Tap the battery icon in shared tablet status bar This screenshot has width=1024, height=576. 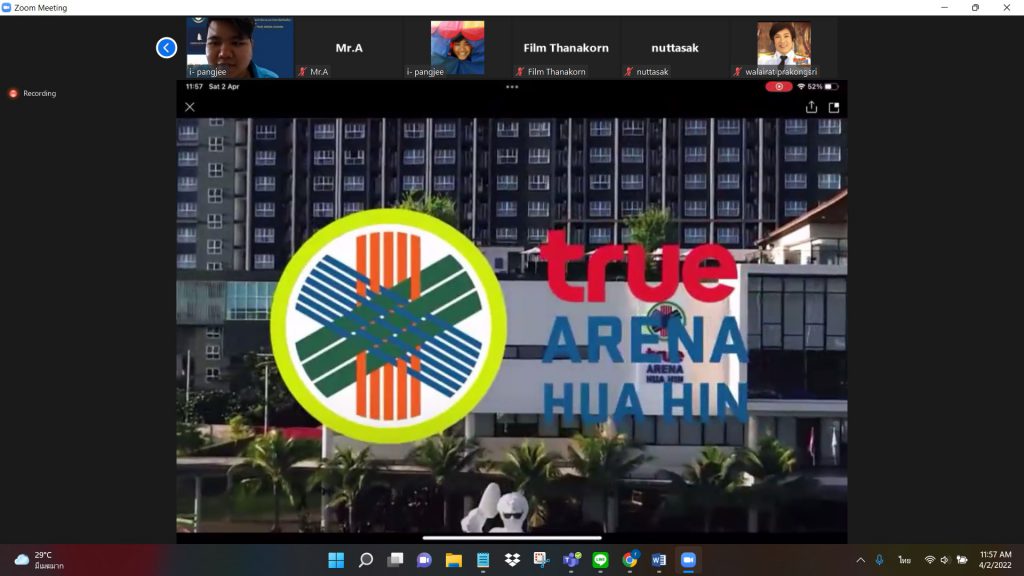[831, 87]
